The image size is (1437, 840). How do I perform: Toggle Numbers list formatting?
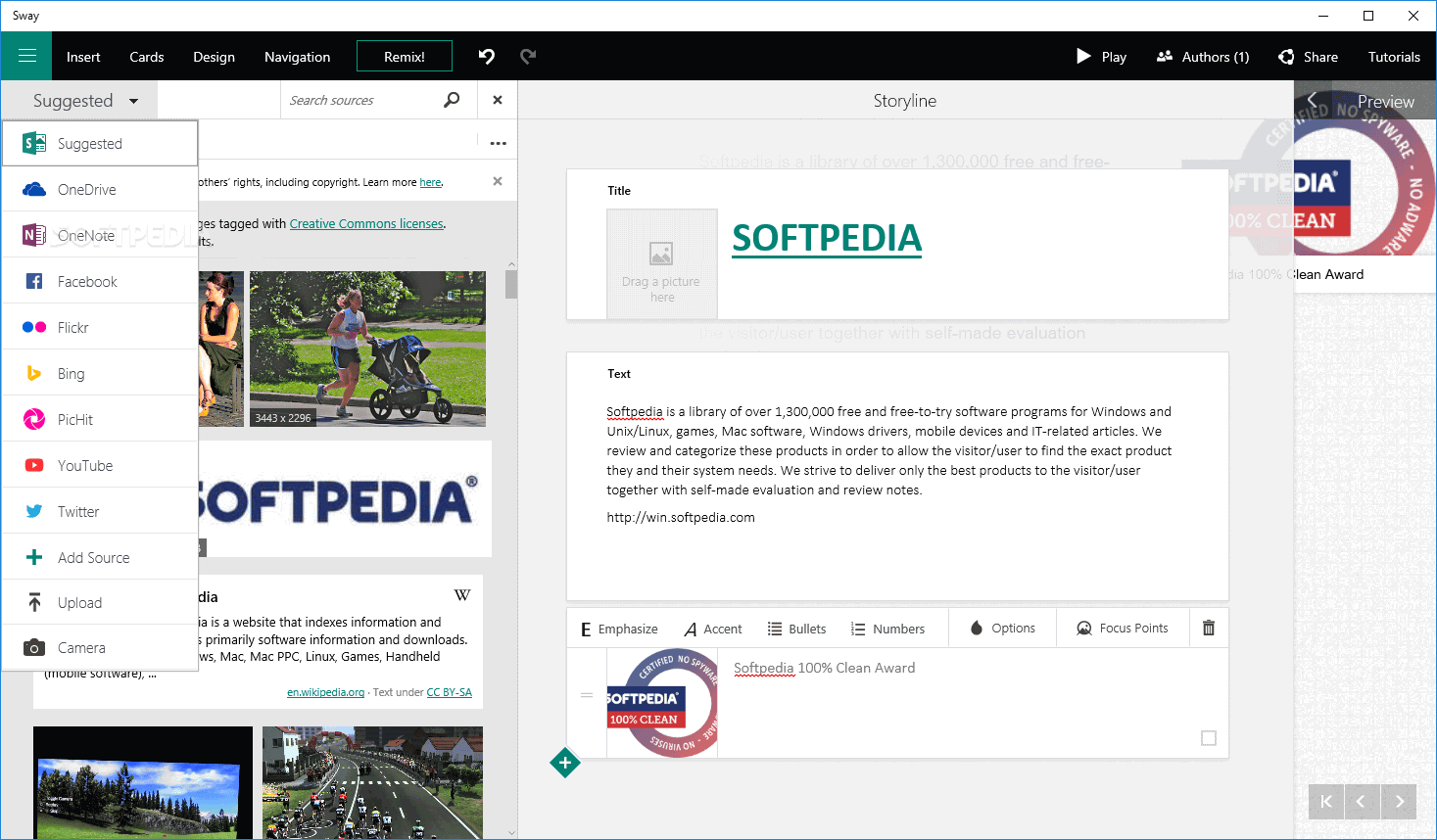click(x=887, y=629)
